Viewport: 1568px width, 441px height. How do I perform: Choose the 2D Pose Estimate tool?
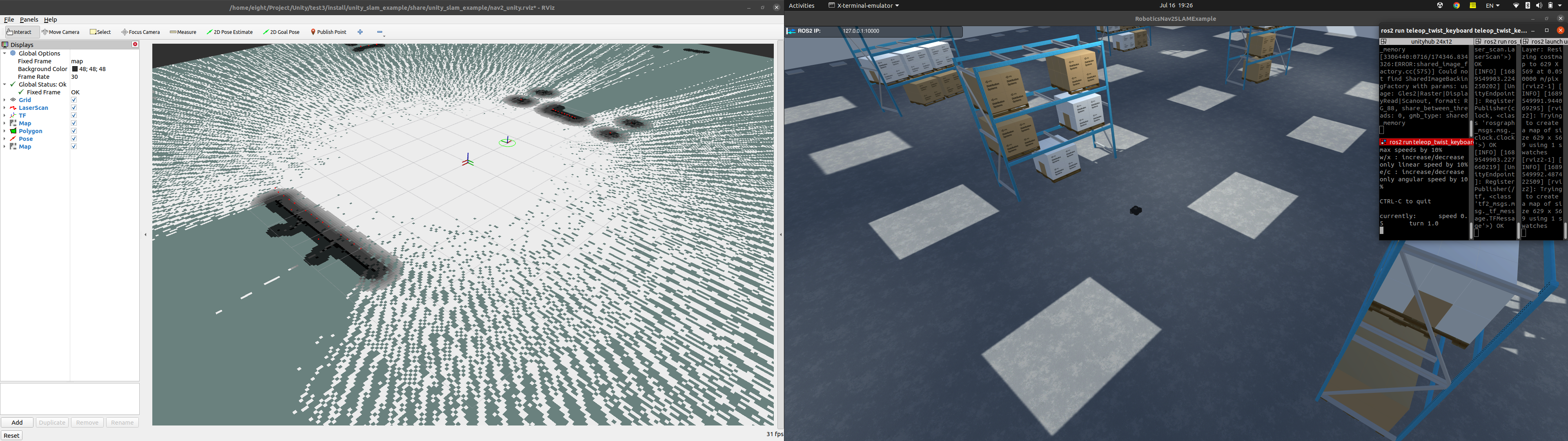click(x=229, y=32)
